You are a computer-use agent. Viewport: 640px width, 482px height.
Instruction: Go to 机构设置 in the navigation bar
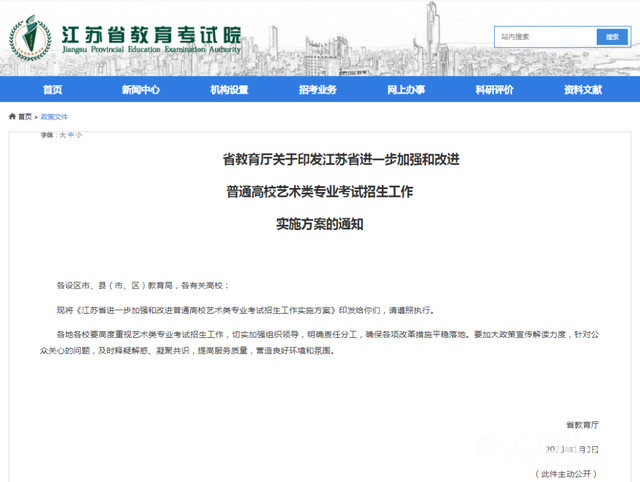pos(229,90)
